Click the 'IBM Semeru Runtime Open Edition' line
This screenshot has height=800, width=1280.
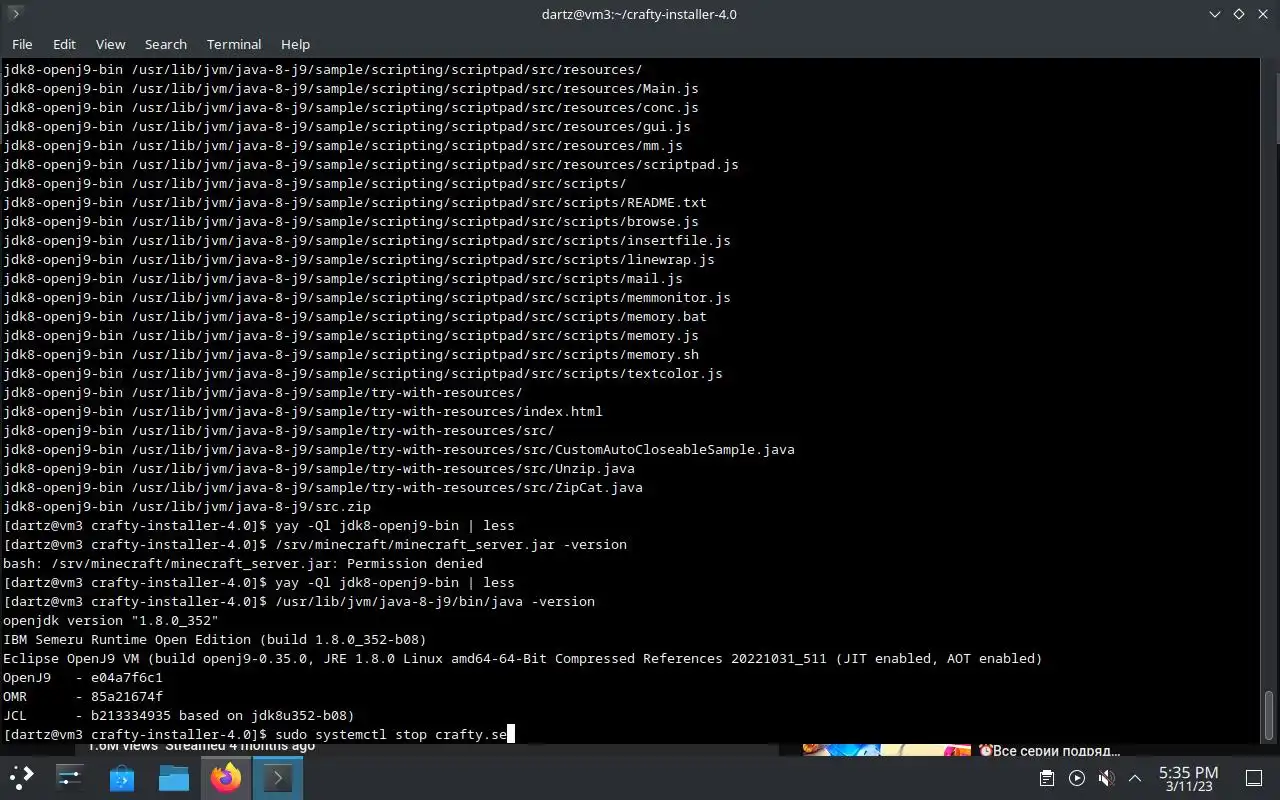215,640
